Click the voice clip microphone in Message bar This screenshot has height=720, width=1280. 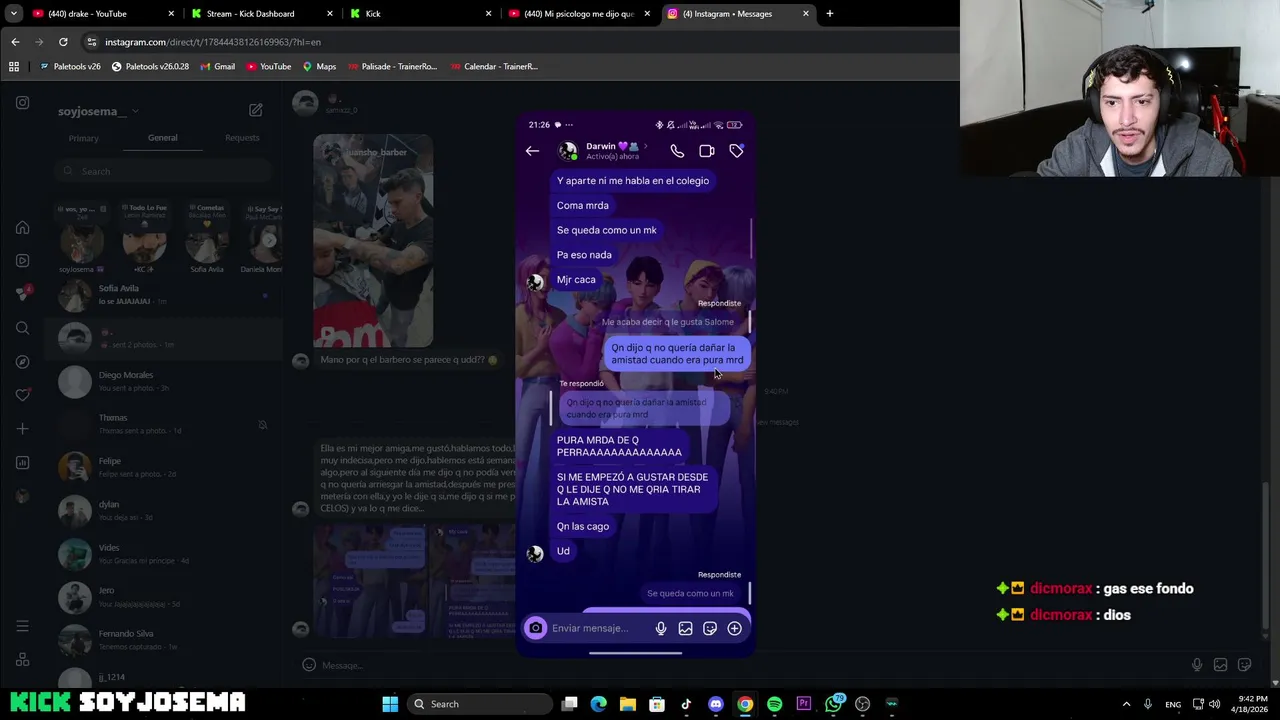pos(1196,665)
